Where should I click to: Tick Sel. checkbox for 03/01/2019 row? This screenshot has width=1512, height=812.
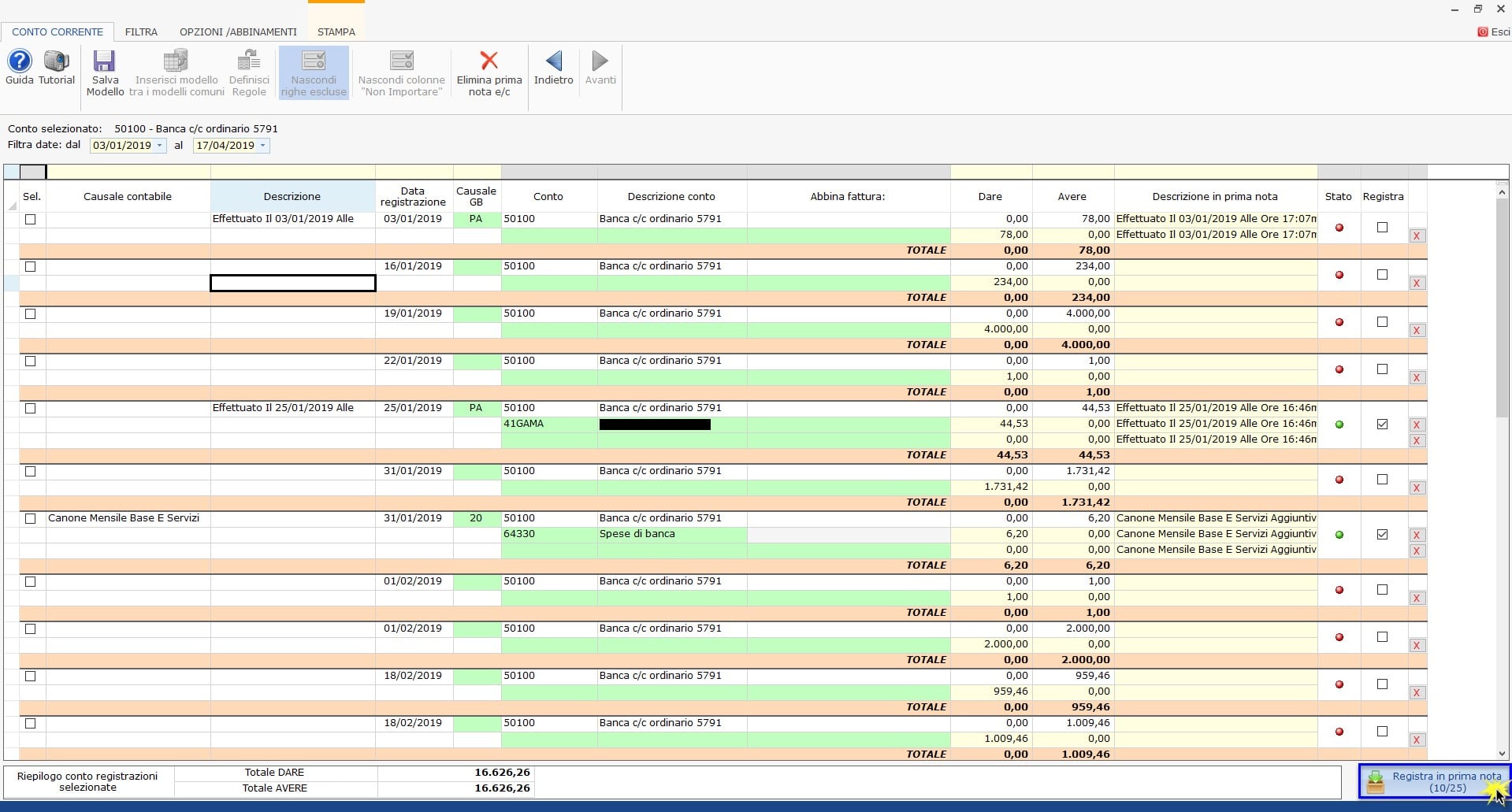coord(31,220)
